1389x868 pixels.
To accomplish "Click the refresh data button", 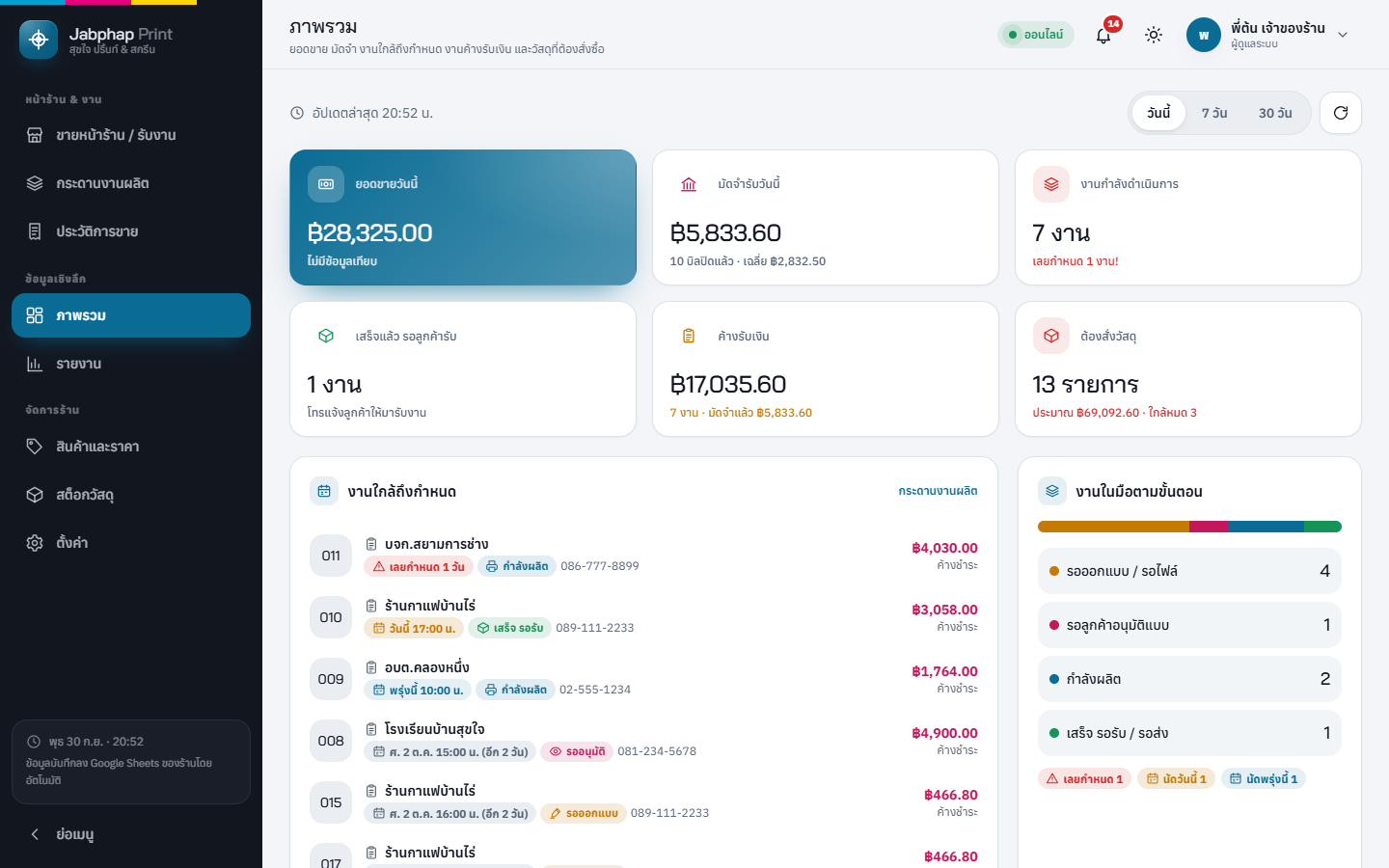I will click(1340, 113).
